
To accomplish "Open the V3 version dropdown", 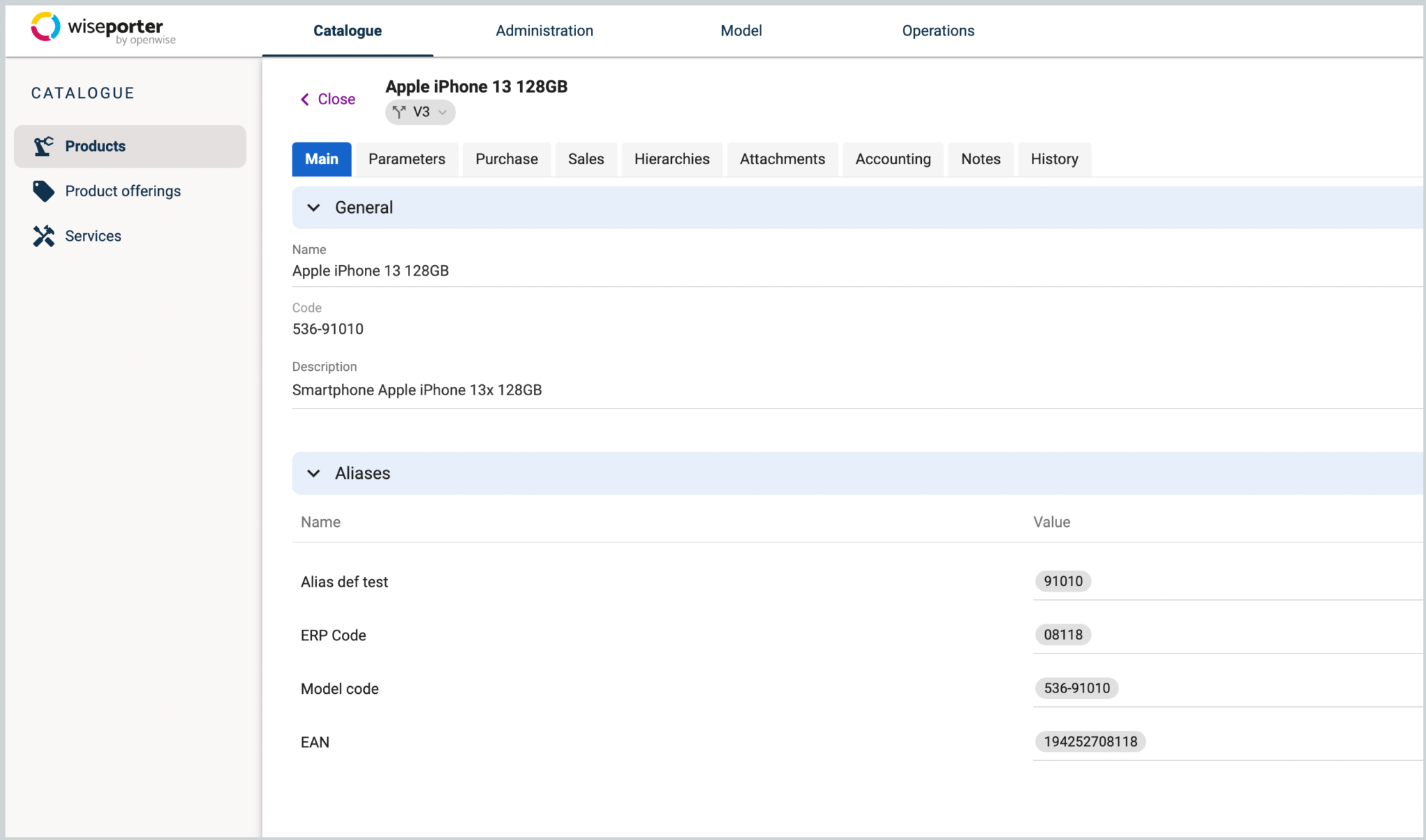I will click(x=421, y=112).
